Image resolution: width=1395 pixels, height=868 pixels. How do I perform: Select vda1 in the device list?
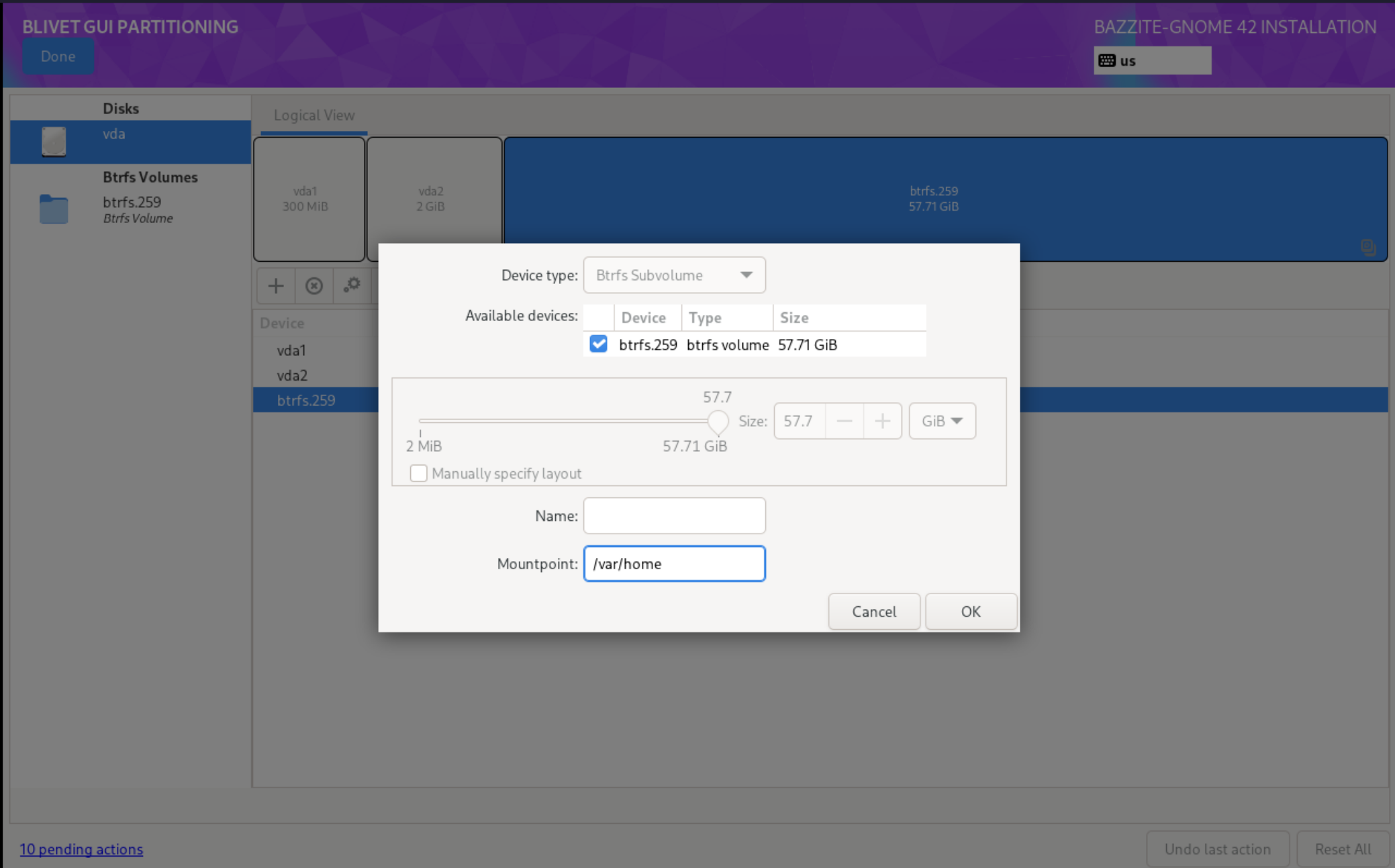(291, 350)
